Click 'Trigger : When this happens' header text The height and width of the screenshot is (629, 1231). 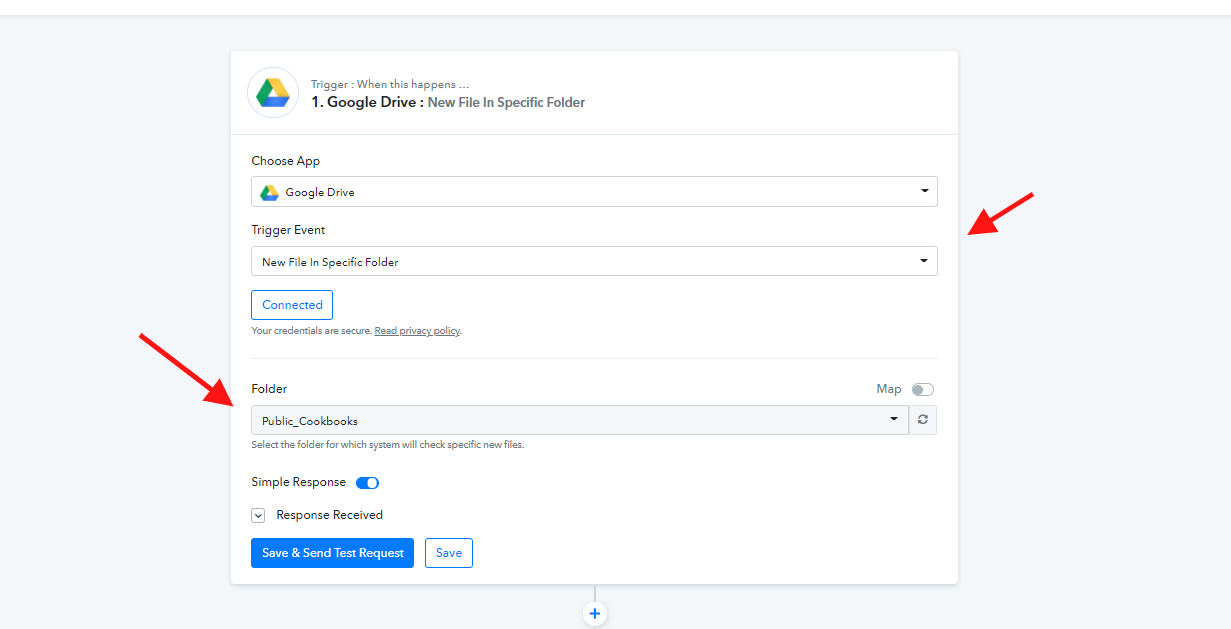pyautogui.click(x=389, y=85)
